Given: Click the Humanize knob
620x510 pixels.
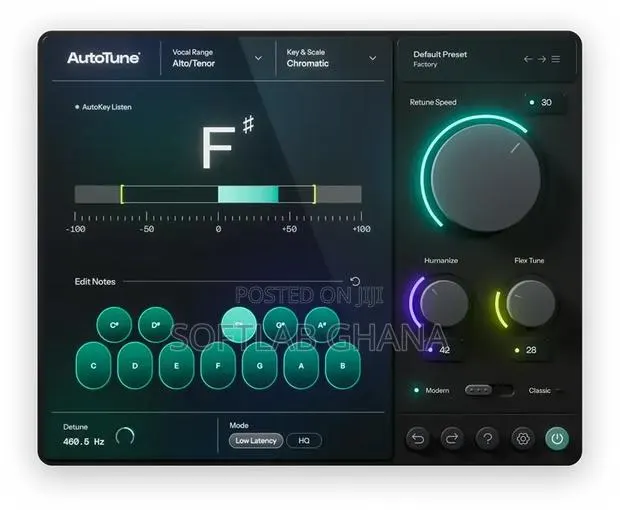Looking at the screenshot, I should 444,303.
